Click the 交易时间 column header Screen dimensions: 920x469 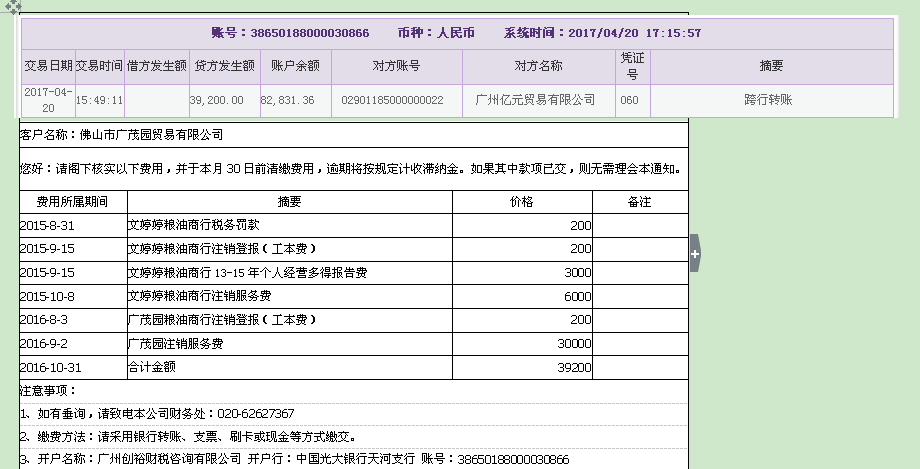tap(99, 66)
